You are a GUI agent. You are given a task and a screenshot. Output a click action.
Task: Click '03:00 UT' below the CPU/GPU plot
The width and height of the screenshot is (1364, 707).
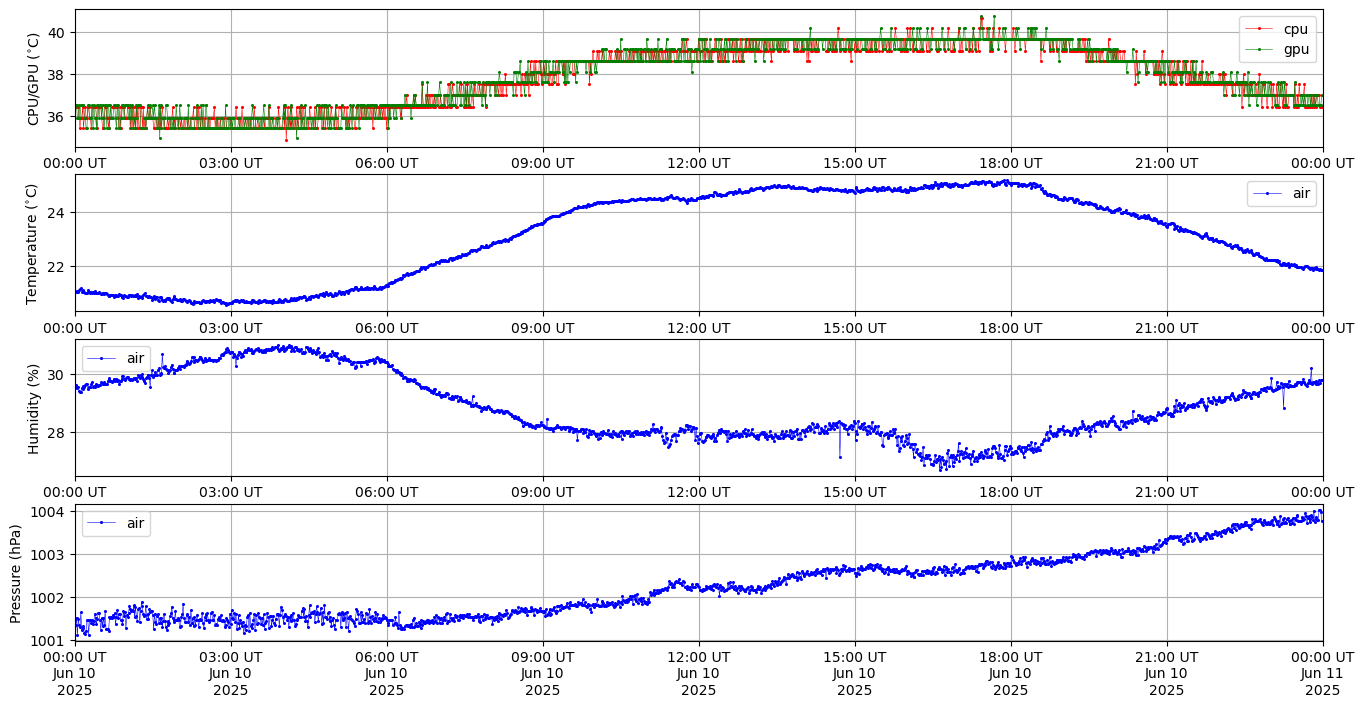(x=231, y=163)
